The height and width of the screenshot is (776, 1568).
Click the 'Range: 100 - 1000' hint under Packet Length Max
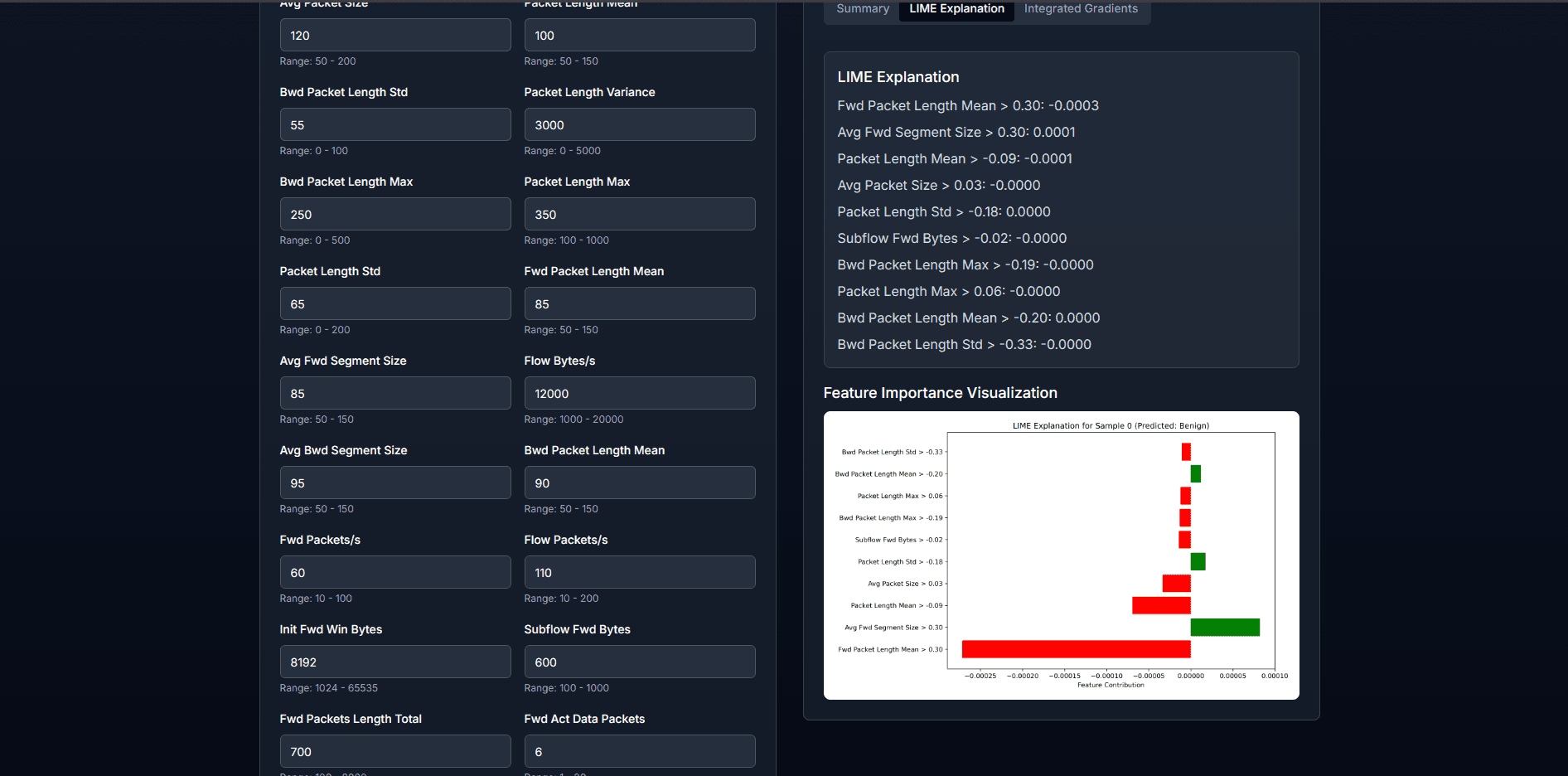tap(567, 240)
